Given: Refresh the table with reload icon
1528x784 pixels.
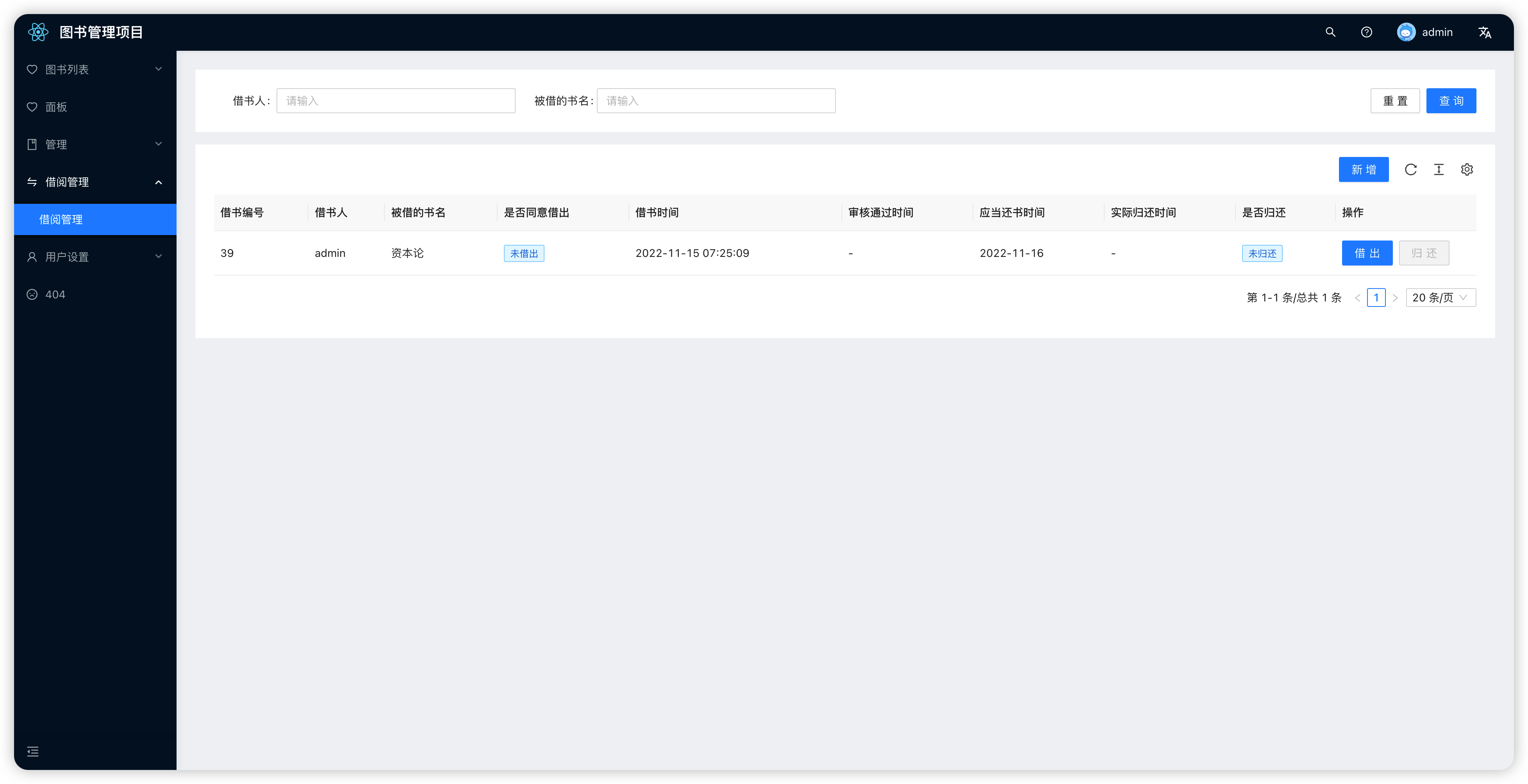Looking at the screenshot, I should pyautogui.click(x=1410, y=169).
